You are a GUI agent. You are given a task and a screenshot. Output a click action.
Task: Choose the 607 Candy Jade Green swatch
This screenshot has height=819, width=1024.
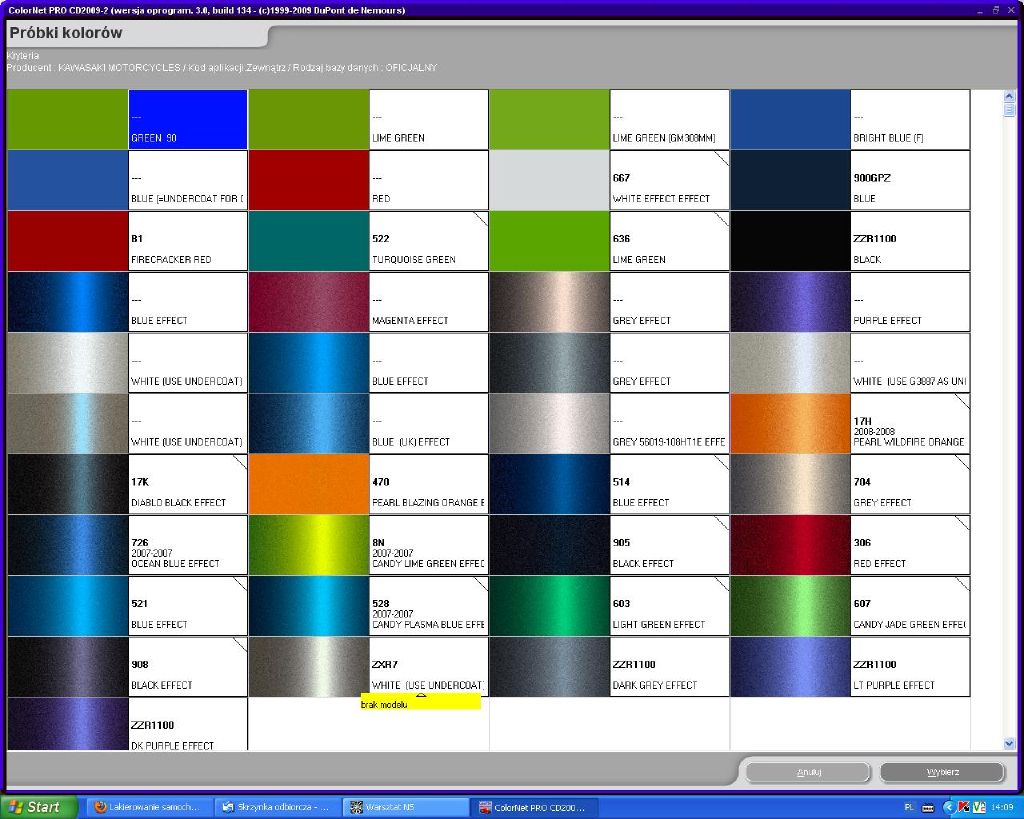pos(791,606)
